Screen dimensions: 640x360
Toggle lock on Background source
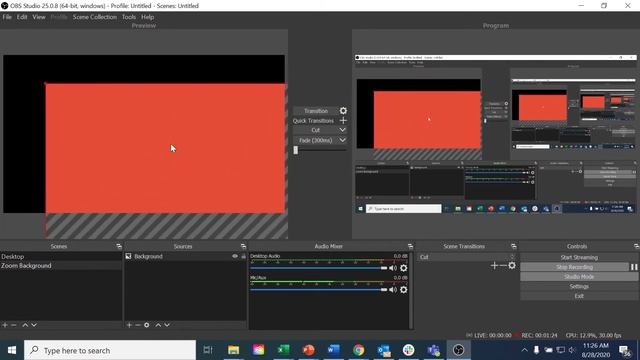[x=243, y=256]
